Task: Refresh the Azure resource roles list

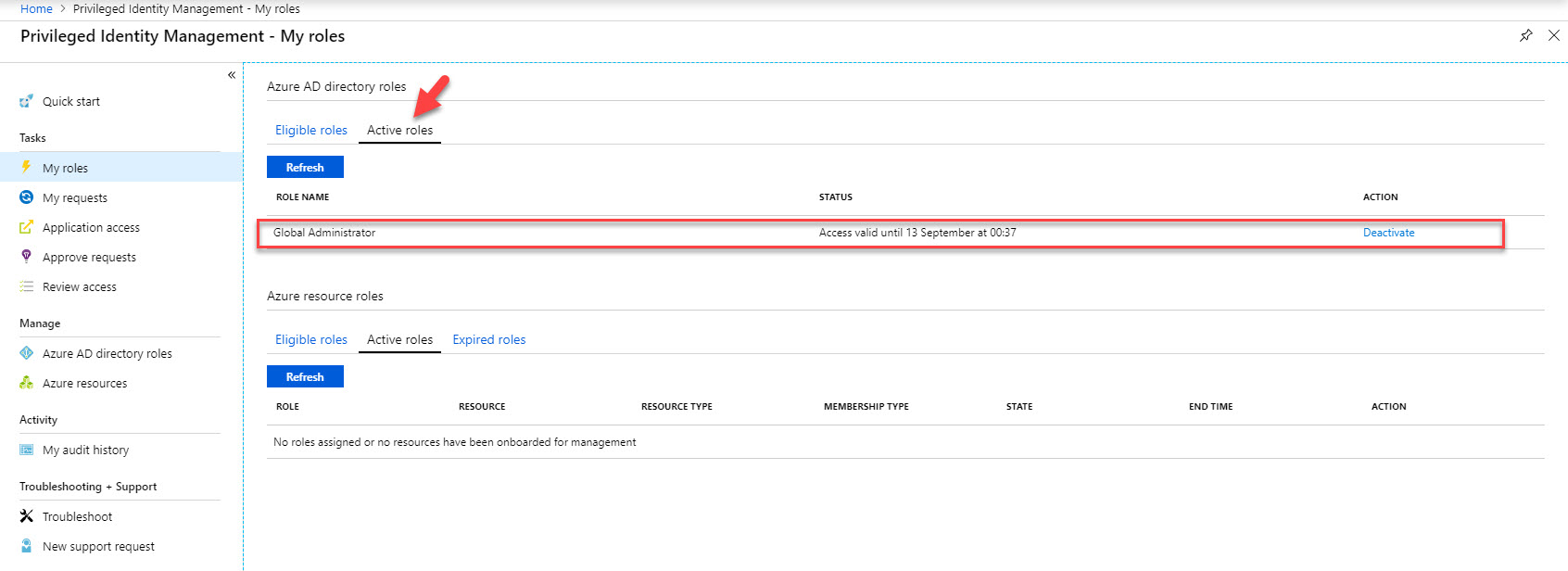Action: coord(305,376)
